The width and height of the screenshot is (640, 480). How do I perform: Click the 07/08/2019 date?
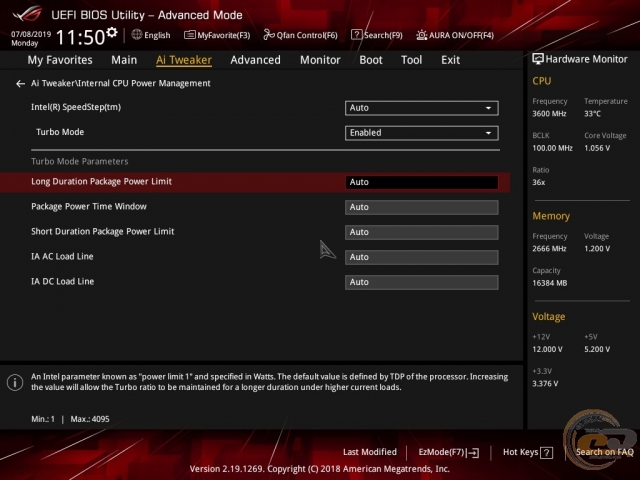[31, 34]
